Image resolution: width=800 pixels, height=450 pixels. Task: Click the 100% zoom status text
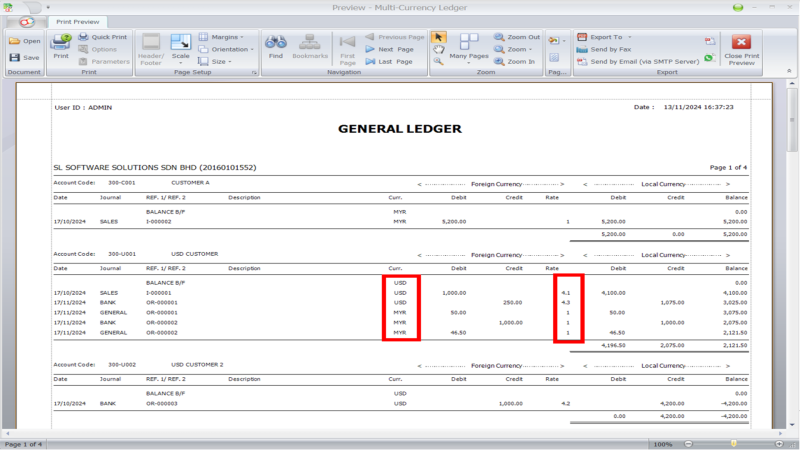pyautogui.click(x=663, y=444)
